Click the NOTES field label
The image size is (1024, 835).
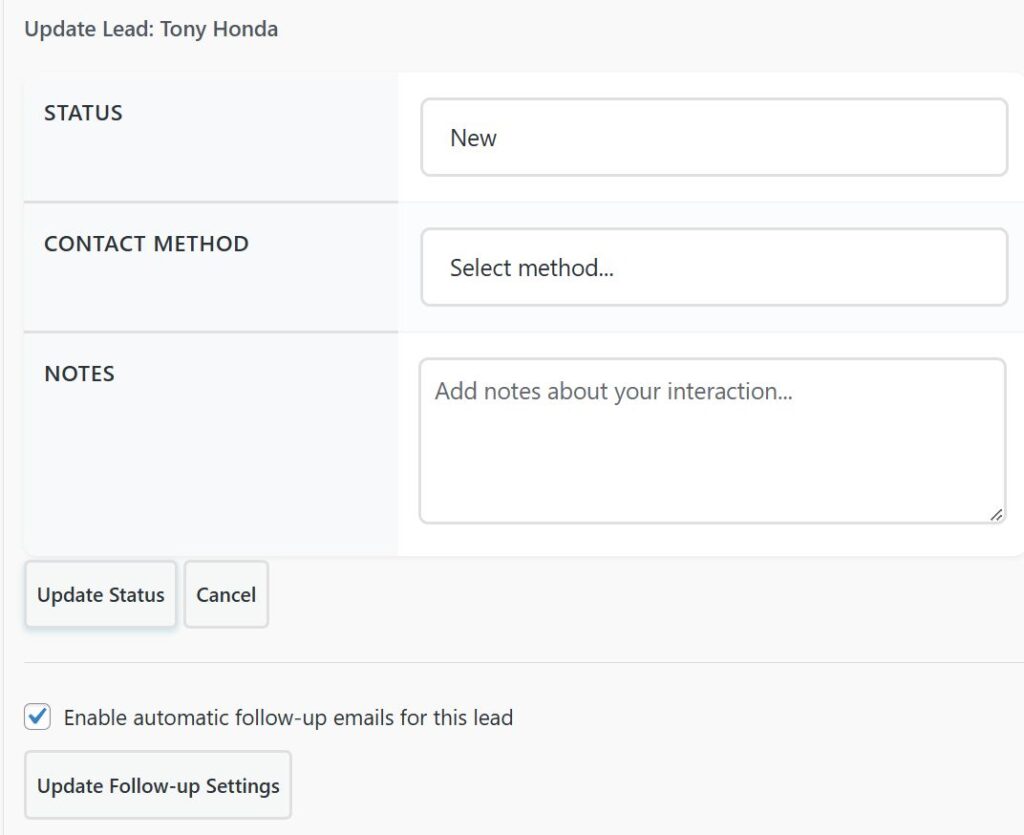[79, 374]
